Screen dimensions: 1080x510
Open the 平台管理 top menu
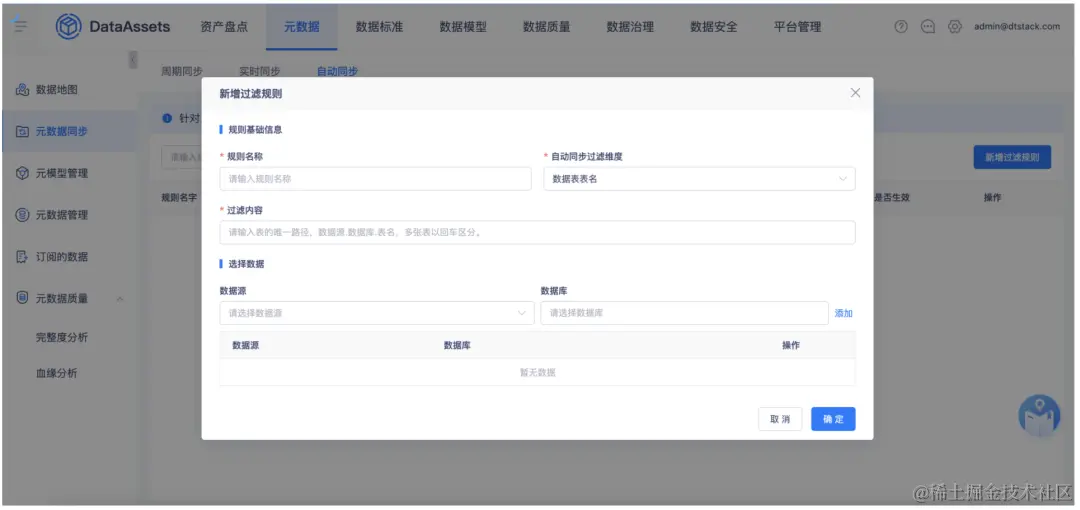pos(798,27)
